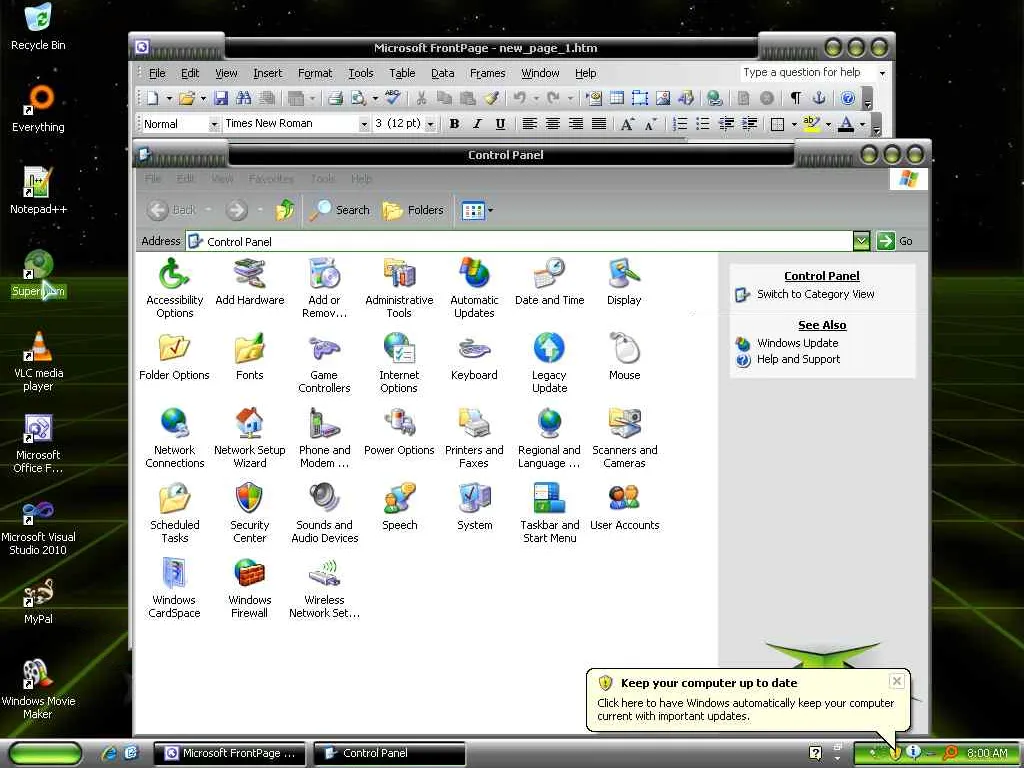Viewport: 1024px width, 768px height.
Task: Insert hyperlink globe icon in FrontPage
Action: pyautogui.click(x=715, y=98)
